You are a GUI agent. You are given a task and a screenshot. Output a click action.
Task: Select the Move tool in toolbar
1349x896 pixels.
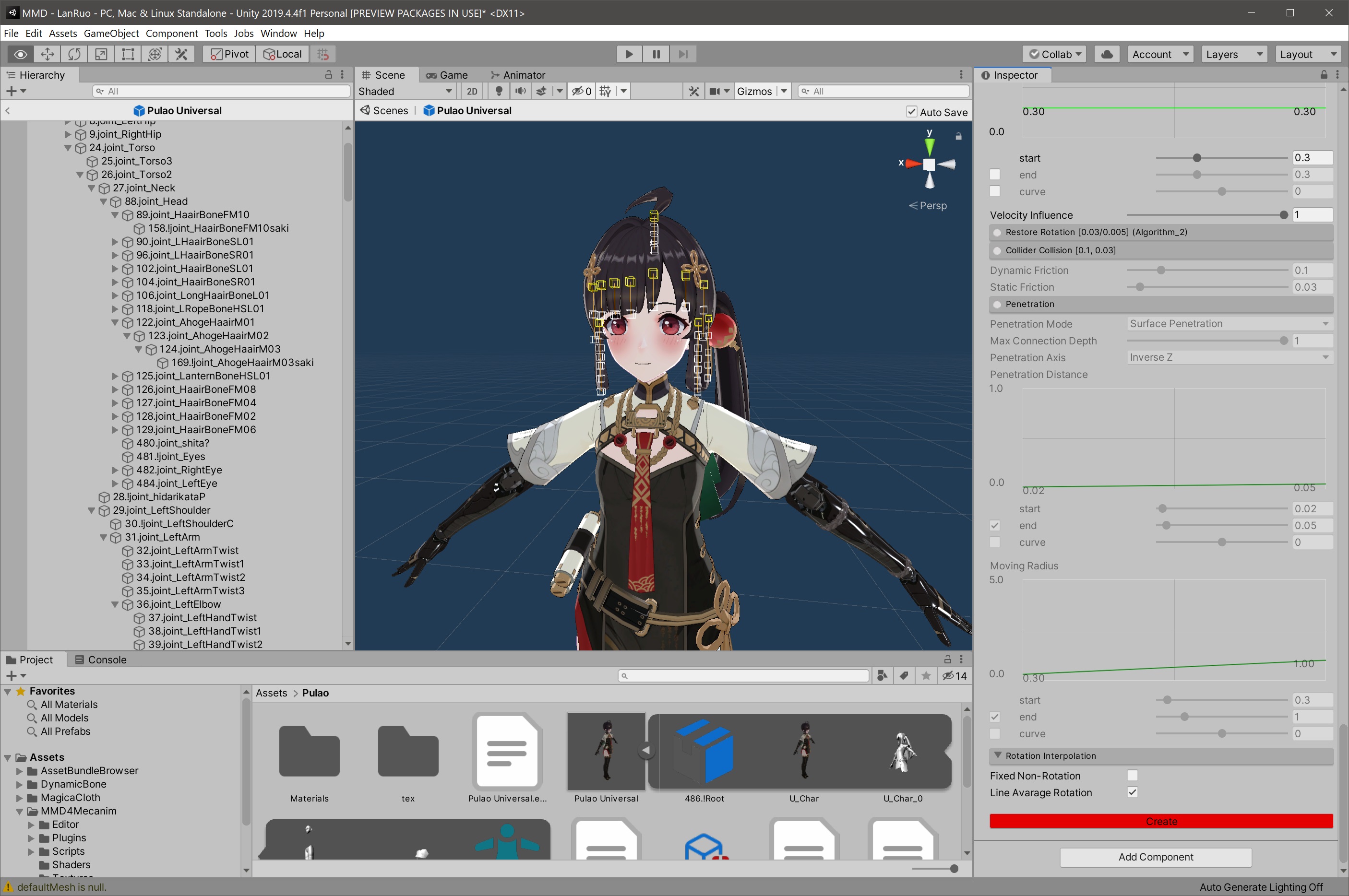[48, 54]
